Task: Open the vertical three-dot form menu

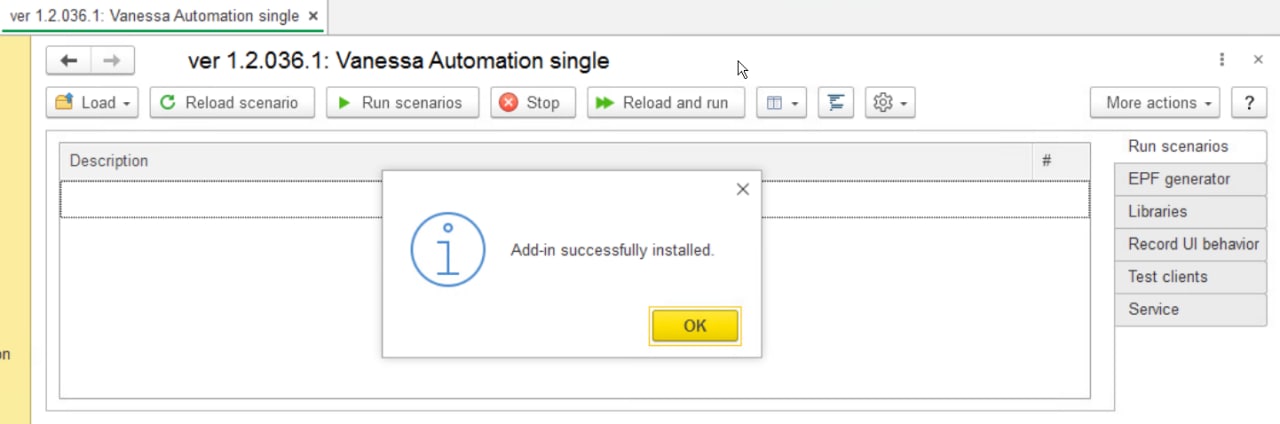Action: pos(1222,60)
